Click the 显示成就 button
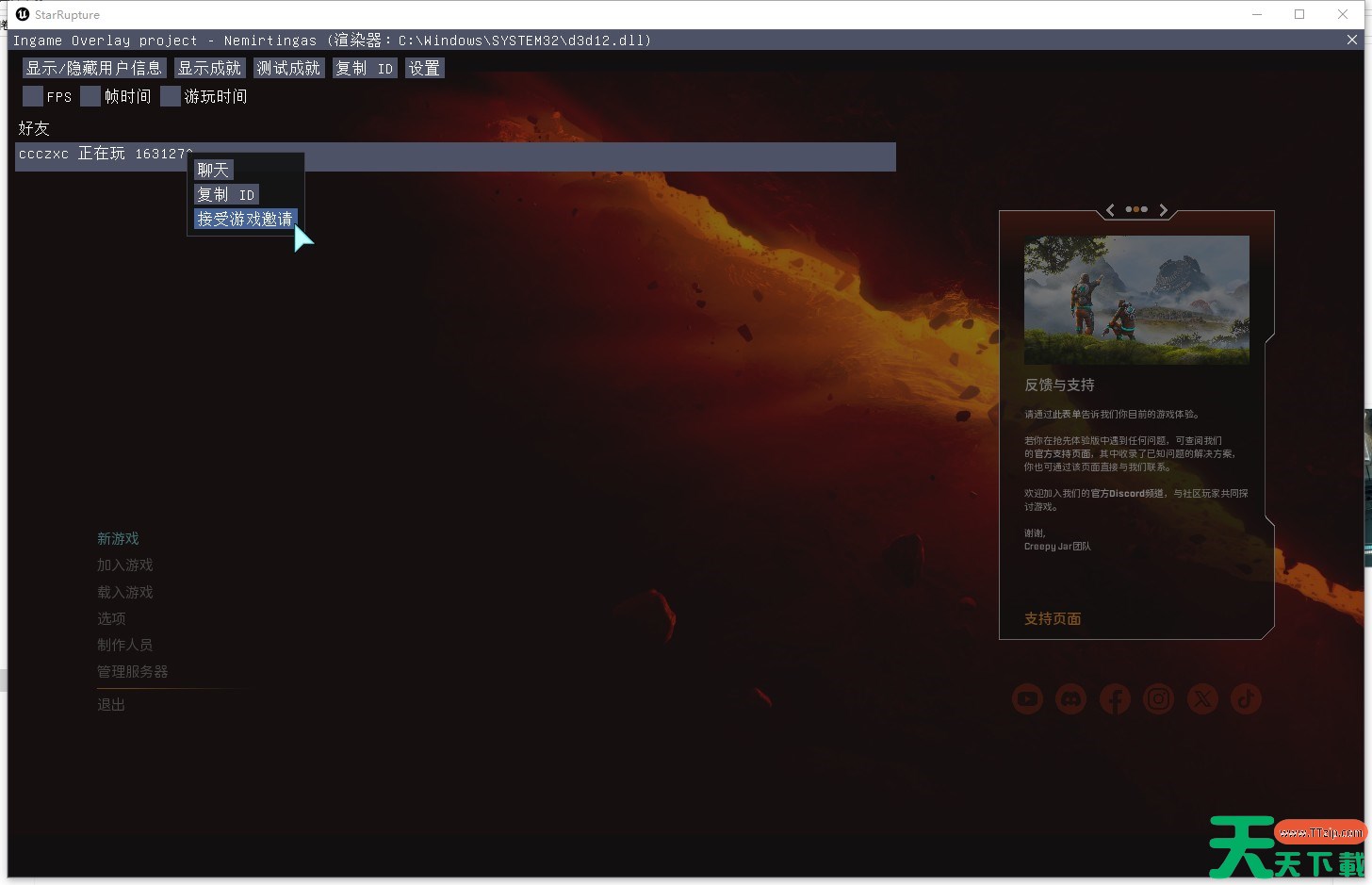Viewport: 1372px width, 885px height. click(x=209, y=68)
